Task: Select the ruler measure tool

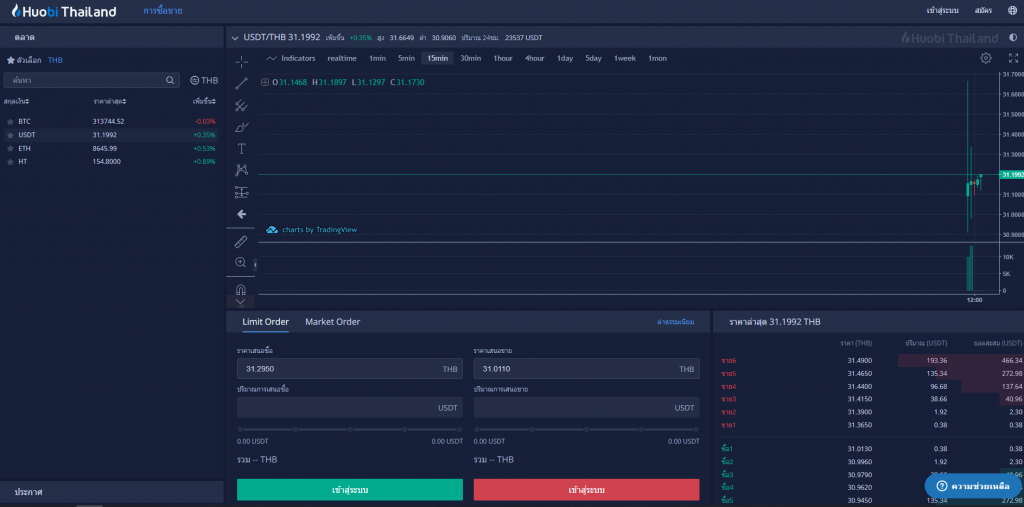Action: 241,241
